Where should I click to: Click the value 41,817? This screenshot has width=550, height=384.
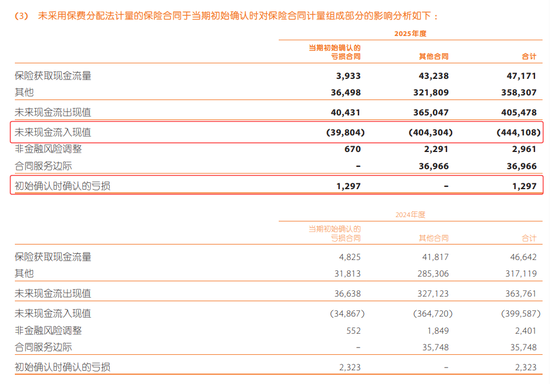tap(435, 257)
